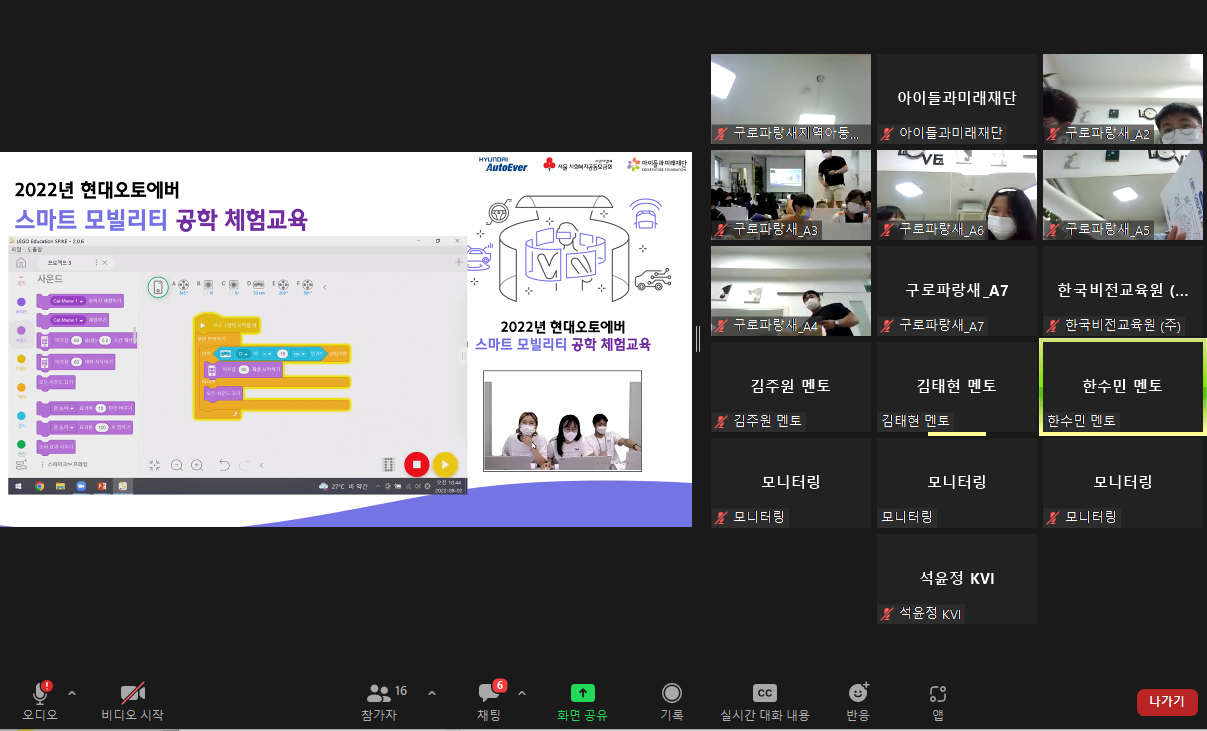
Task: Click muted mic icon on 김주원 멘토 tile
Action: click(720, 421)
